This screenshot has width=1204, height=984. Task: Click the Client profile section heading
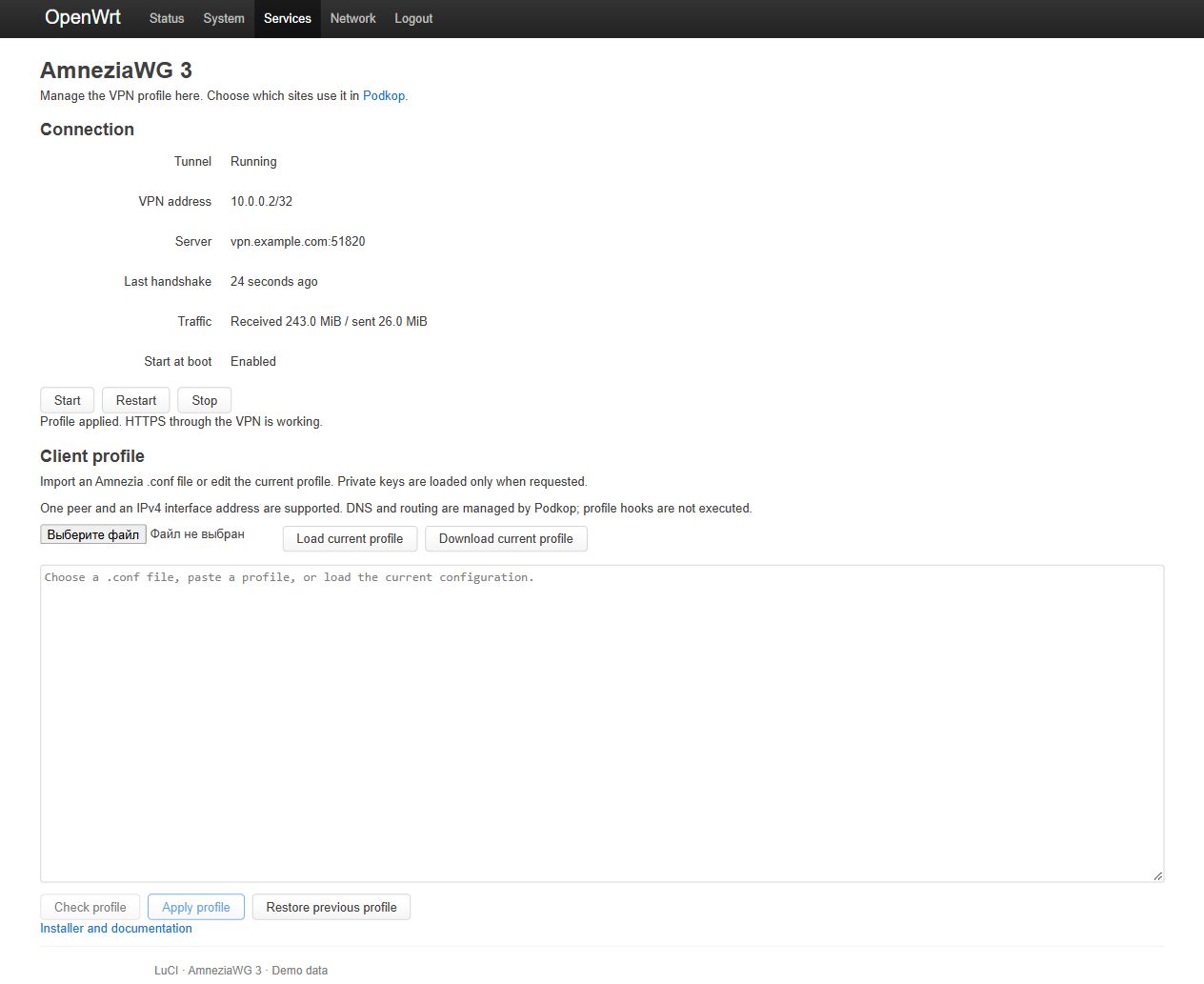(x=92, y=456)
